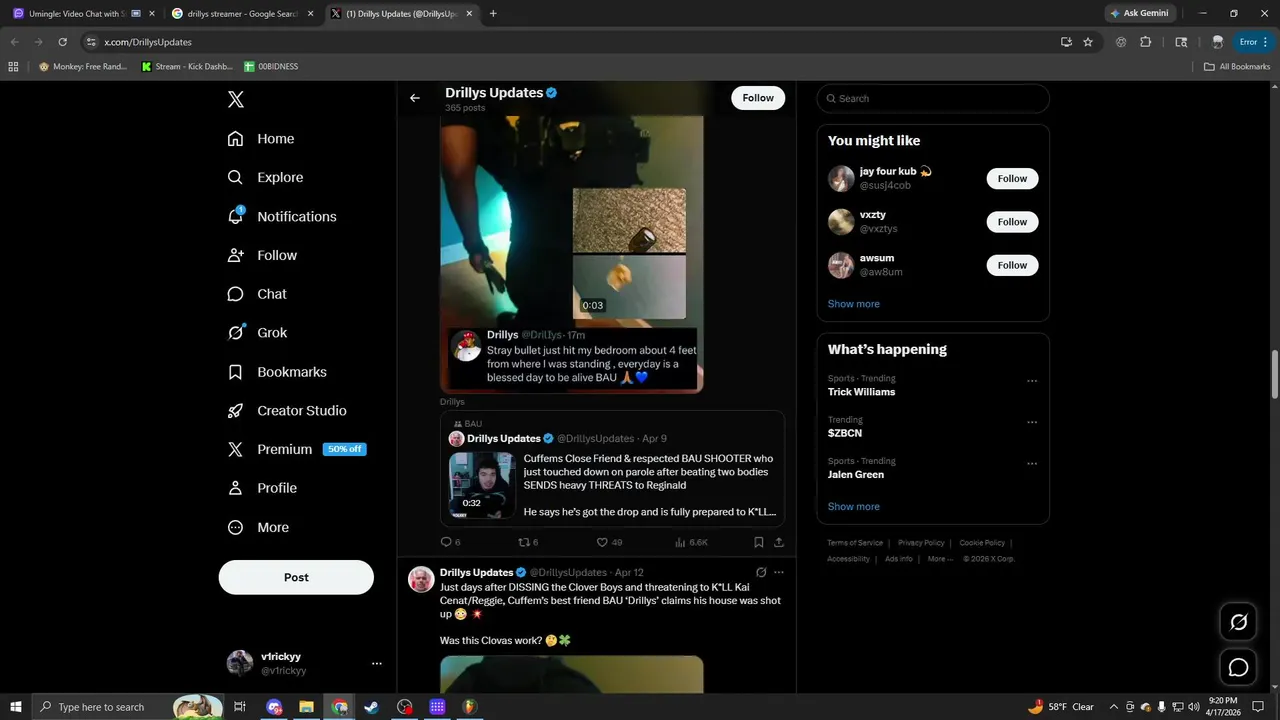Click the X logo in sidebar
Viewport: 1280px width, 720px height.
coord(236,99)
